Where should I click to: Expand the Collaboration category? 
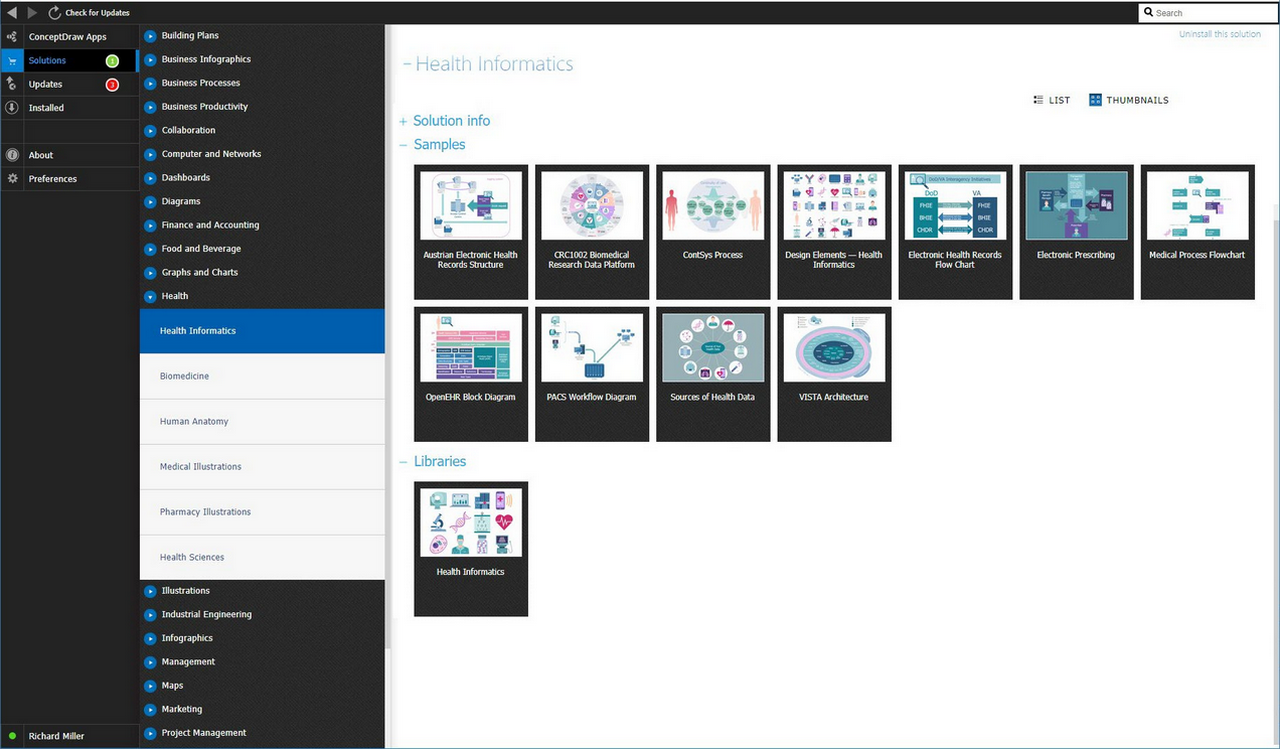(x=150, y=130)
